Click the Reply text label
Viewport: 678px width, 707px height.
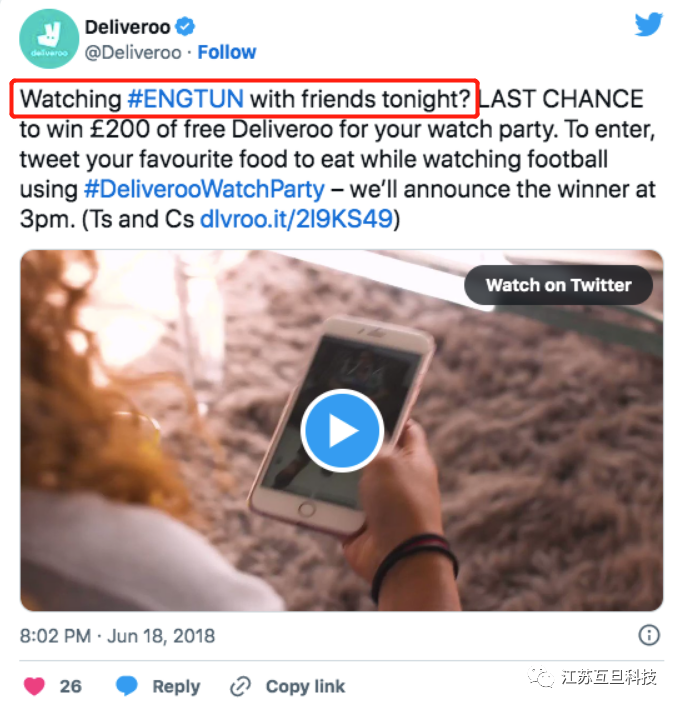click(176, 686)
